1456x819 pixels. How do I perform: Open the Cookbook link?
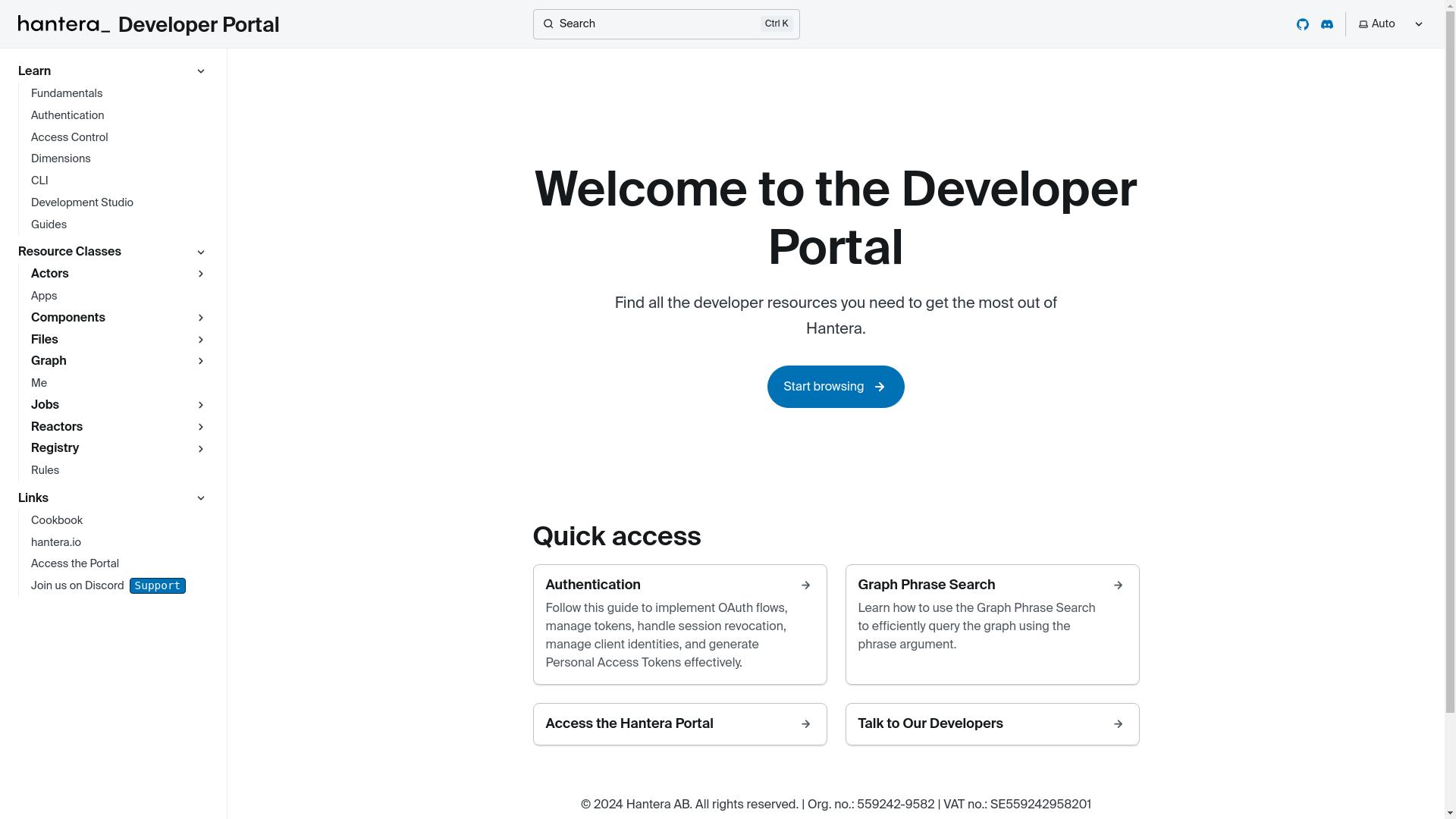(57, 520)
